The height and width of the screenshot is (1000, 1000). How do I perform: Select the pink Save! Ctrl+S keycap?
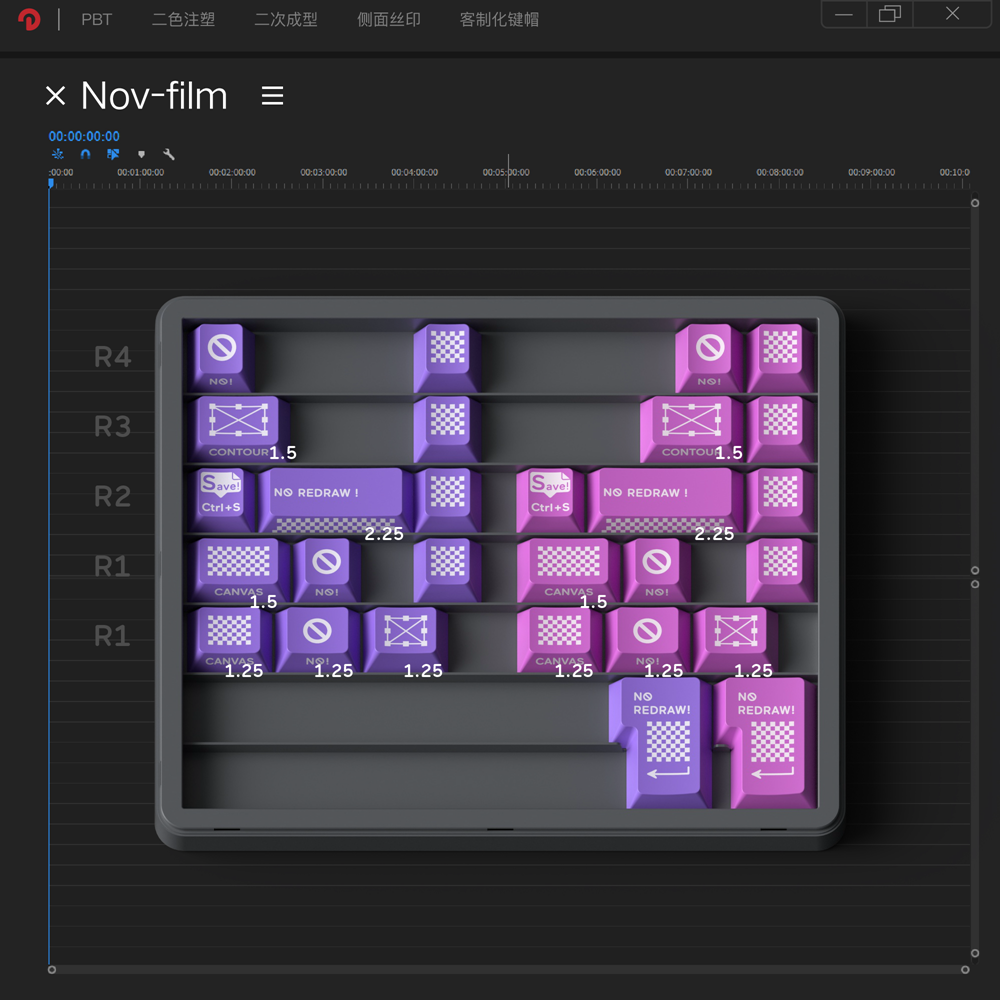point(550,499)
